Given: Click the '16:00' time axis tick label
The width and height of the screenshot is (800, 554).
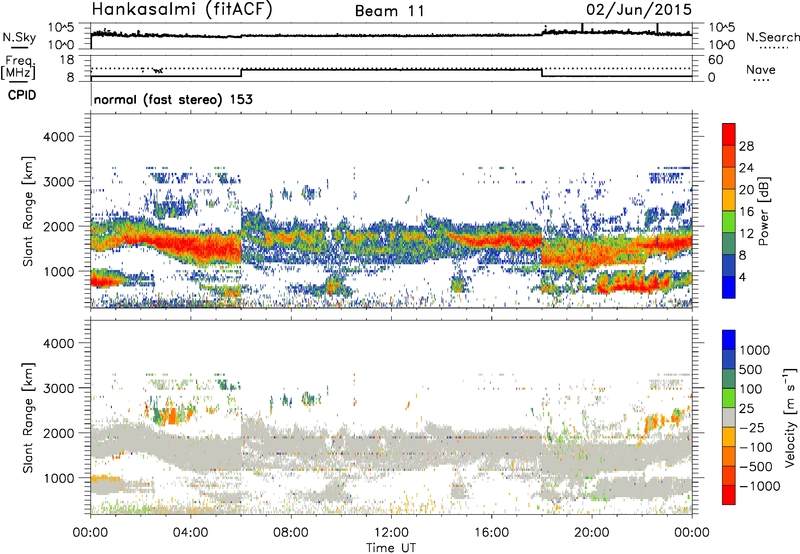Looking at the screenshot, I should [491, 533].
